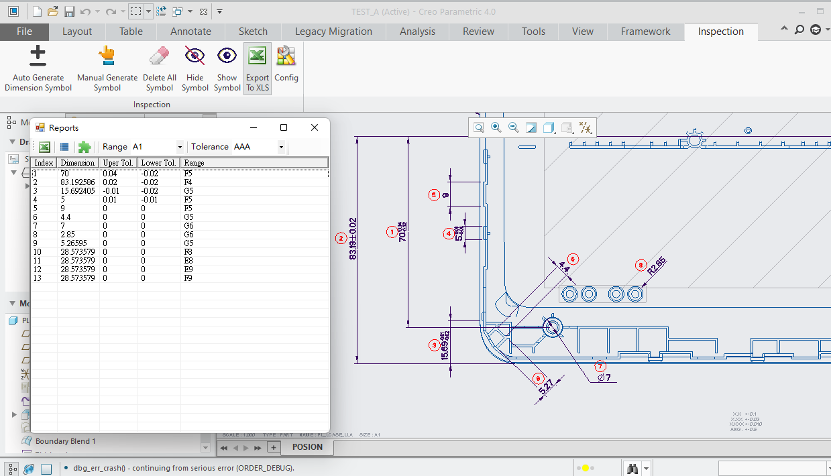
Task: Click Delete All Symbol eraser icon
Action: coord(159,56)
